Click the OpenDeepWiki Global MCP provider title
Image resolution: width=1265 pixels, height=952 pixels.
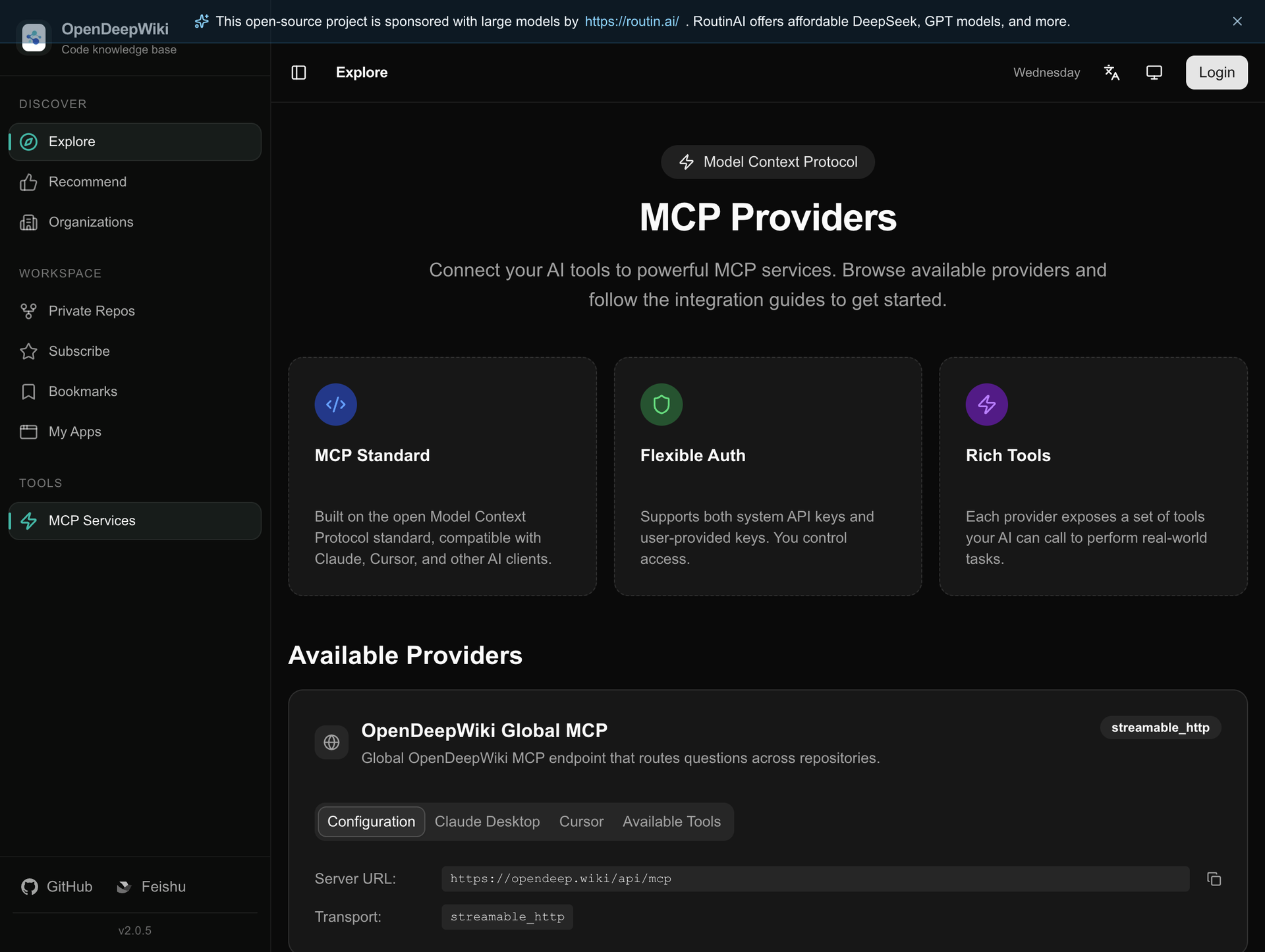click(484, 731)
